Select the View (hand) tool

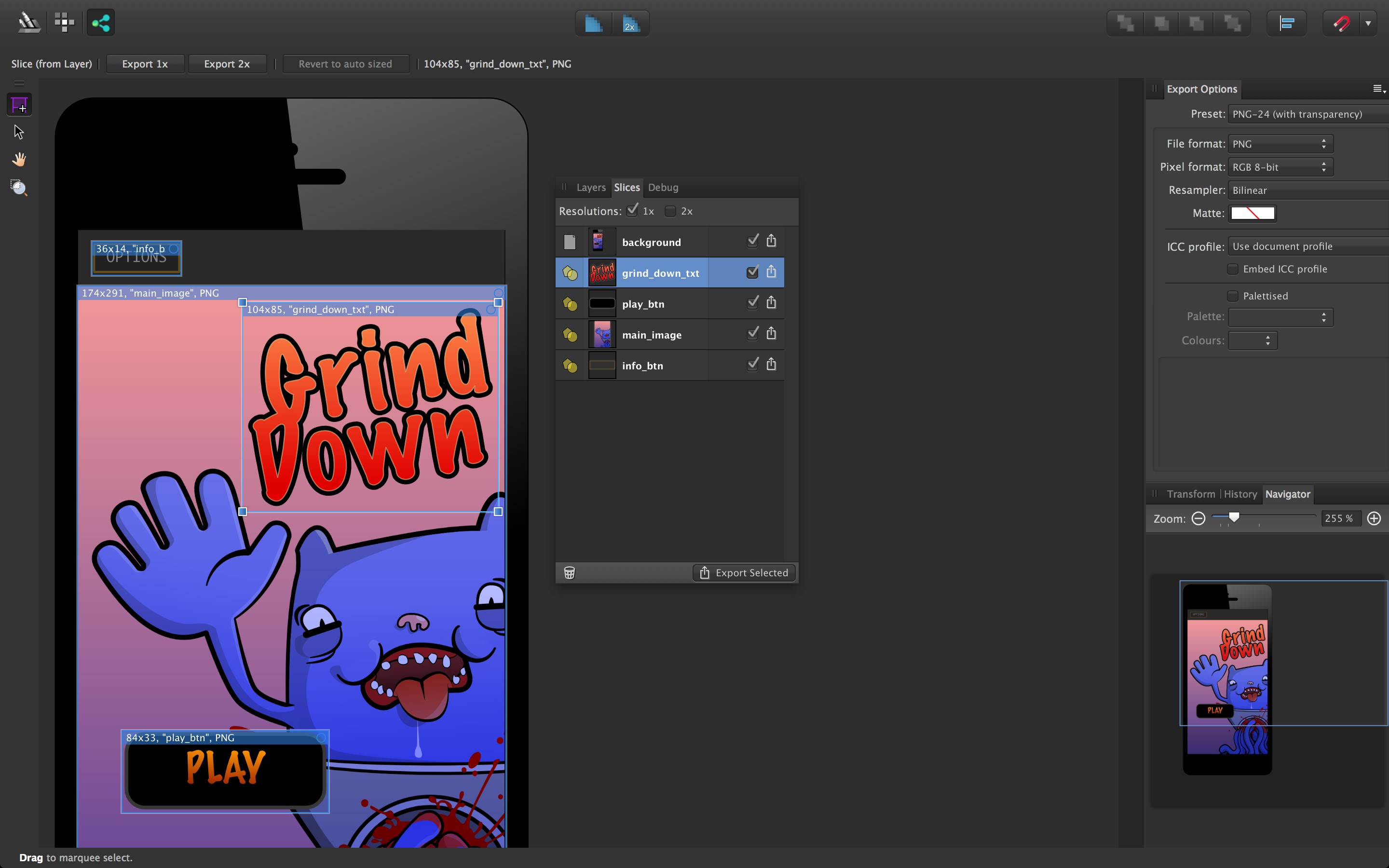[x=19, y=159]
